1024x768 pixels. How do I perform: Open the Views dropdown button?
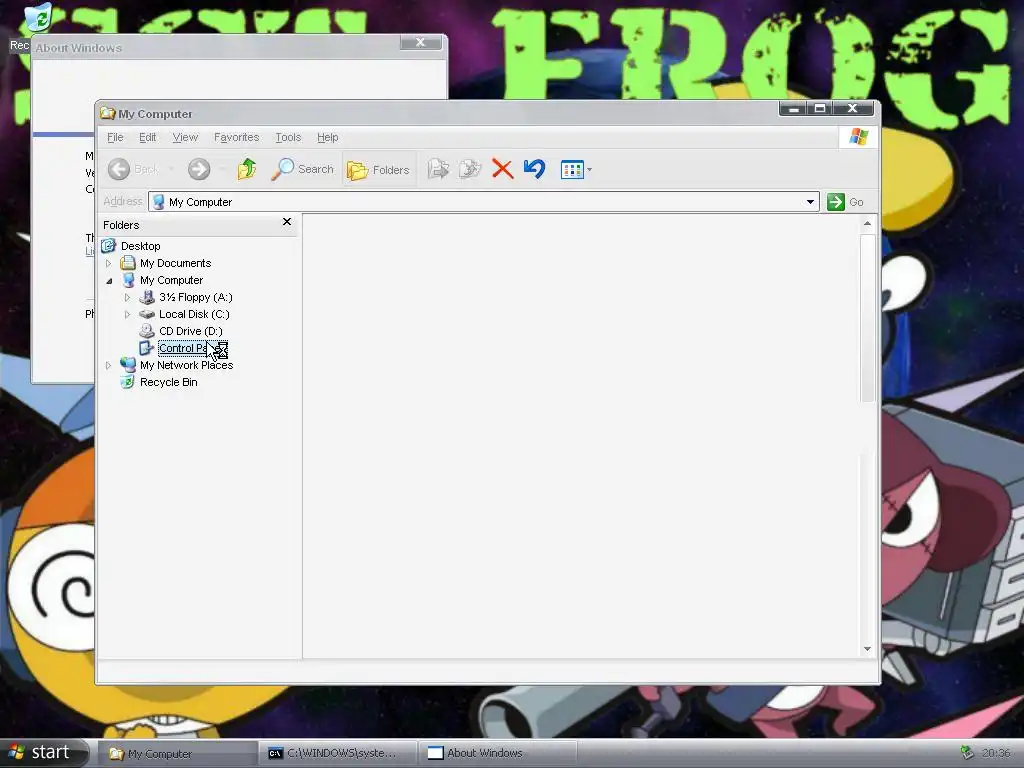576,170
